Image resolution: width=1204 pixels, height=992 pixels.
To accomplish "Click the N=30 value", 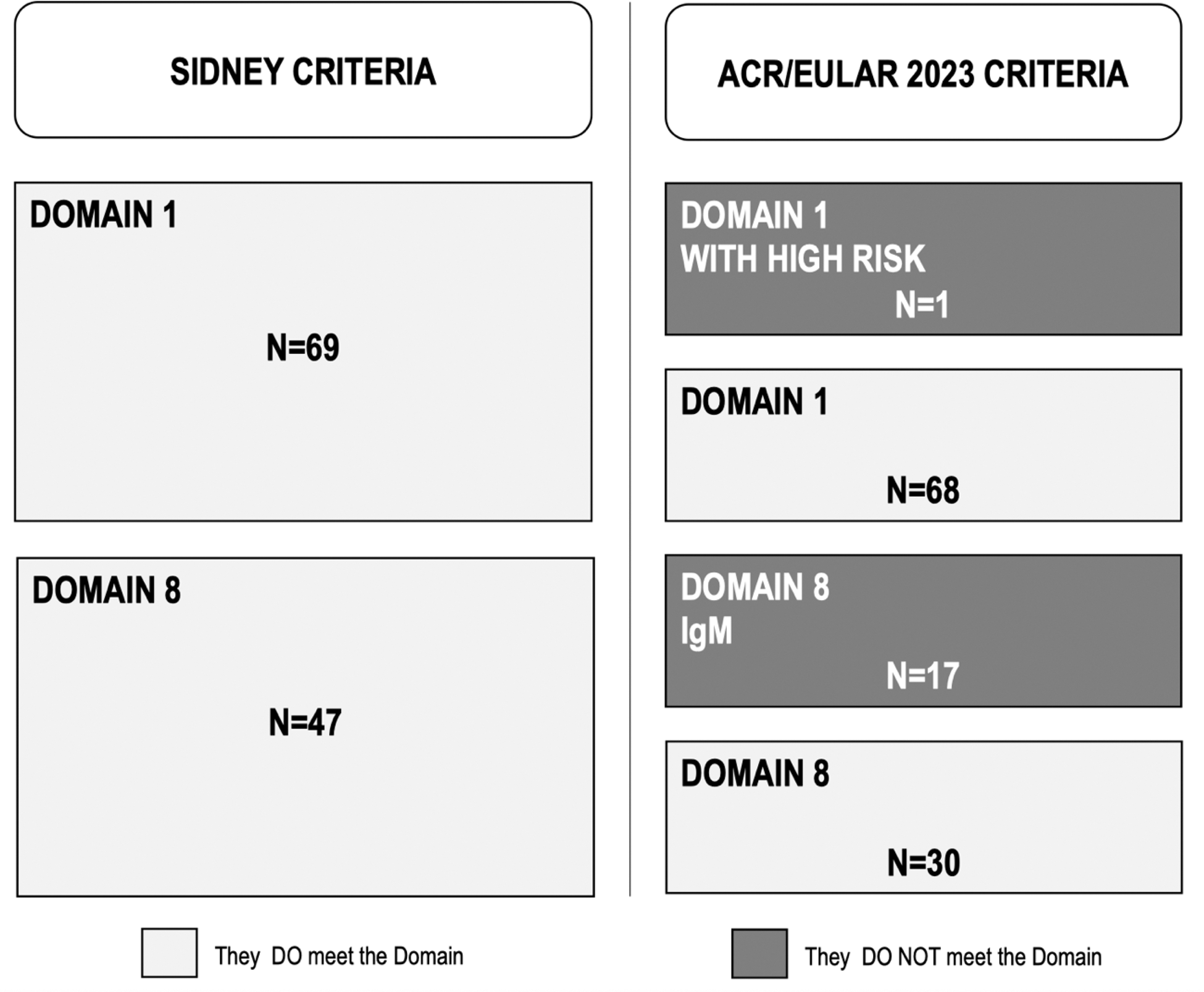I will [923, 862].
